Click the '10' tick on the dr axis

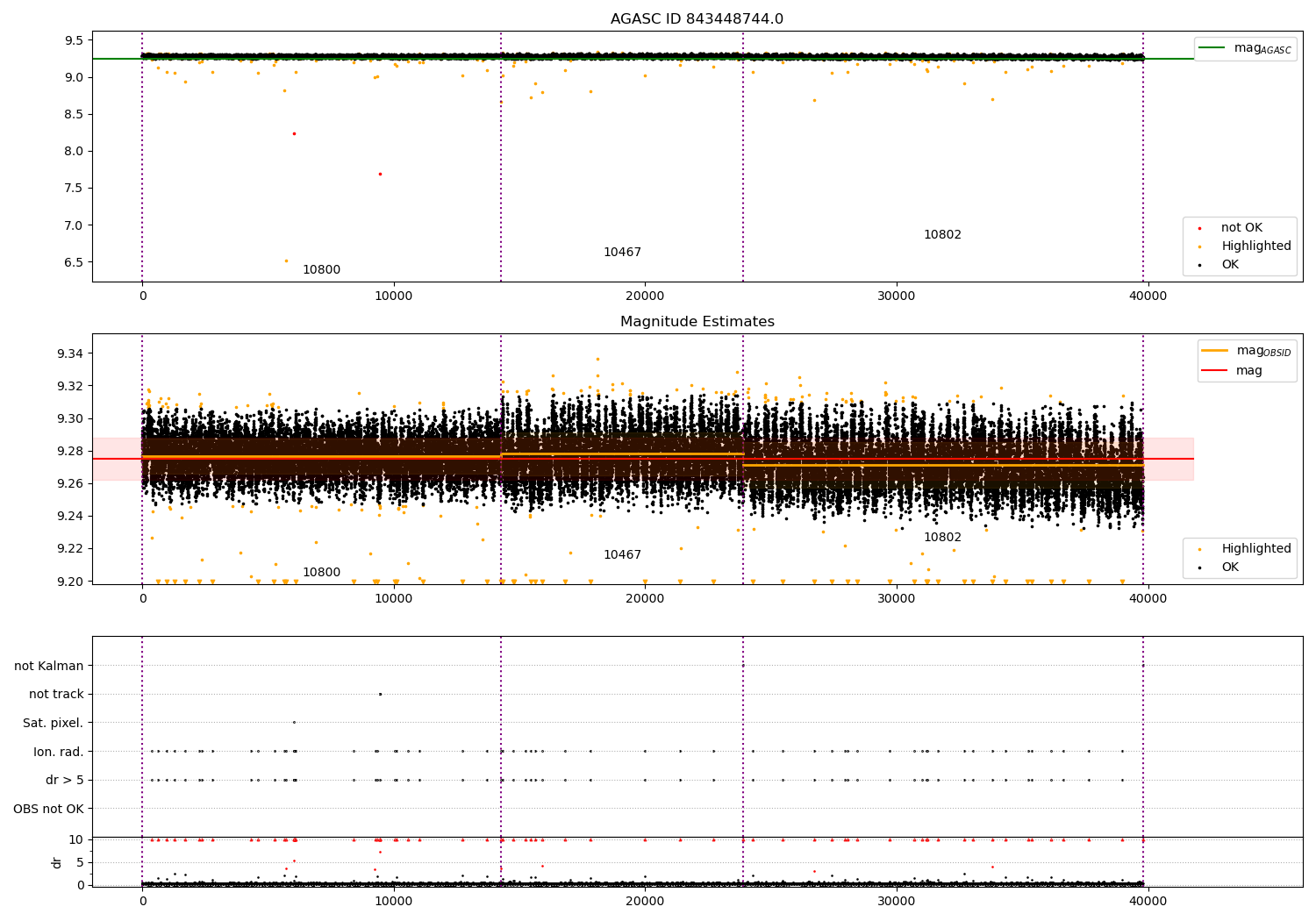click(76, 839)
